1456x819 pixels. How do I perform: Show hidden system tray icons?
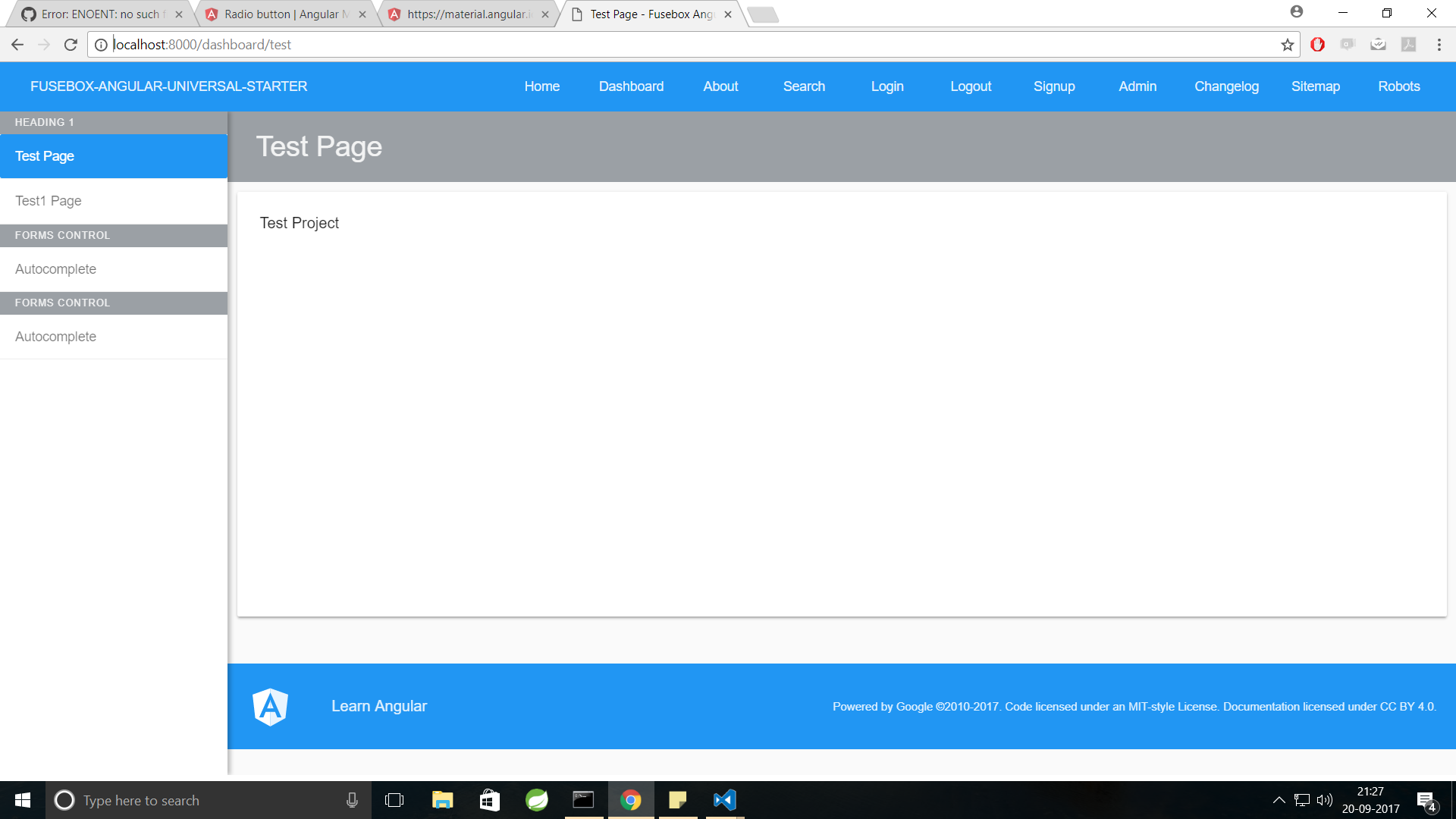pos(1279,800)
